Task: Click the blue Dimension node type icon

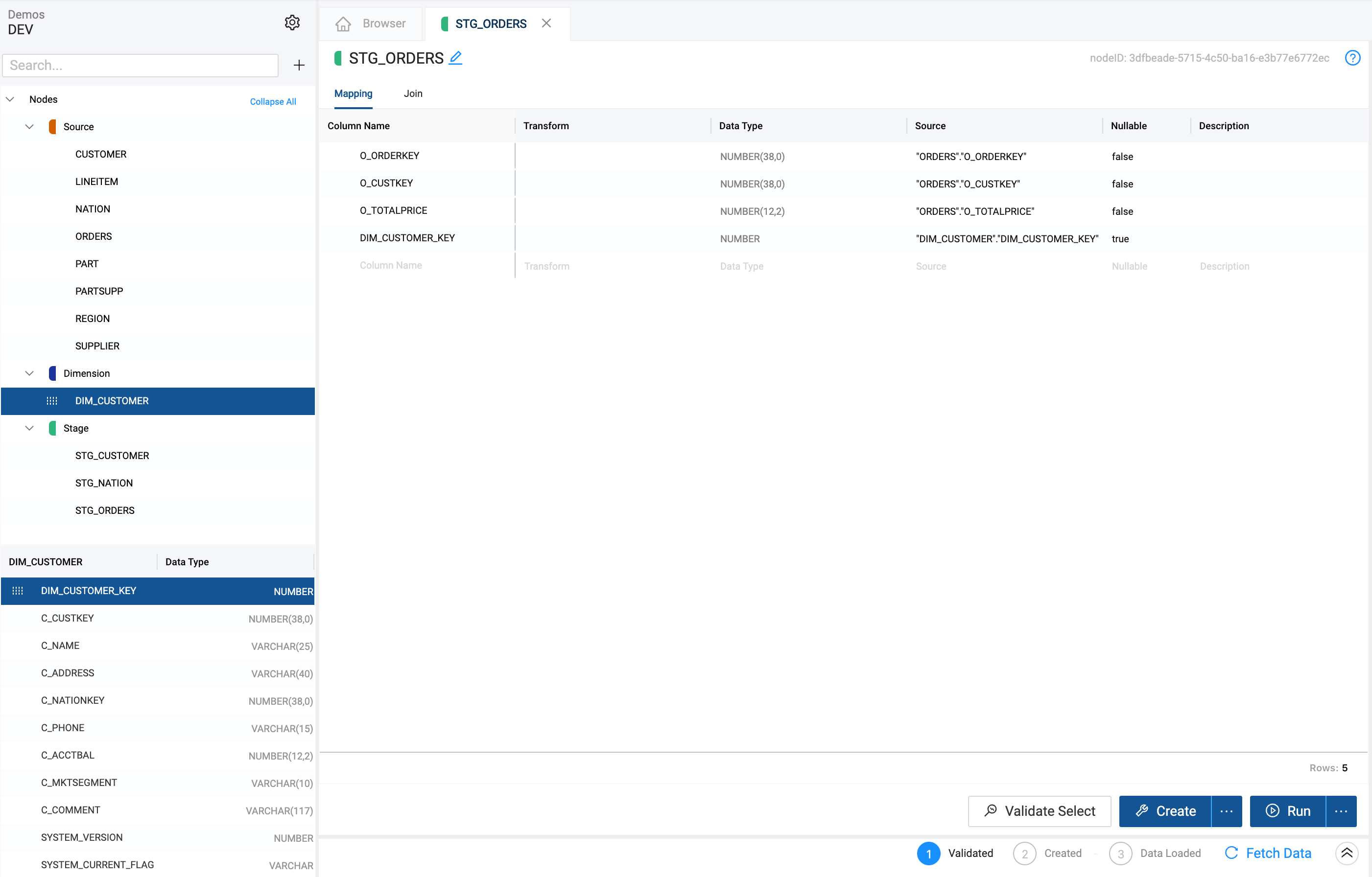Action: point(52,373)
